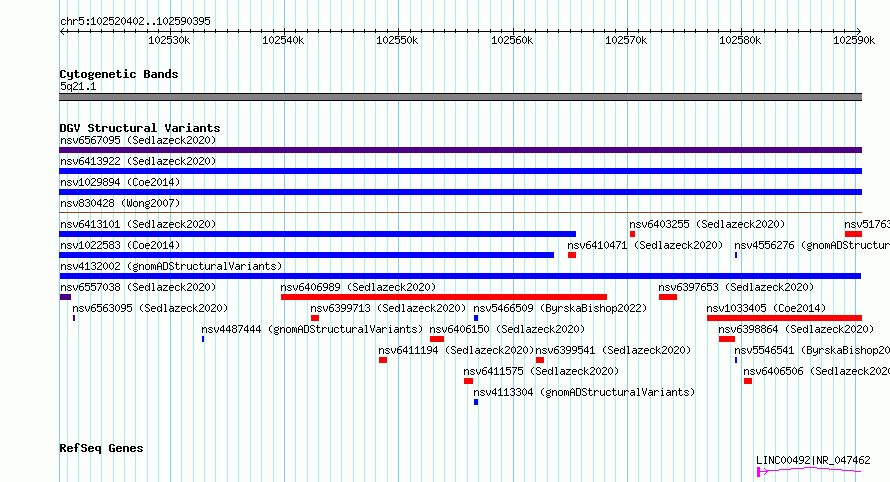This screenshot has height=482, width=890.
Task: Open the nsv6398864 (Sedlazeck2020) label
Action: (796, 329)
